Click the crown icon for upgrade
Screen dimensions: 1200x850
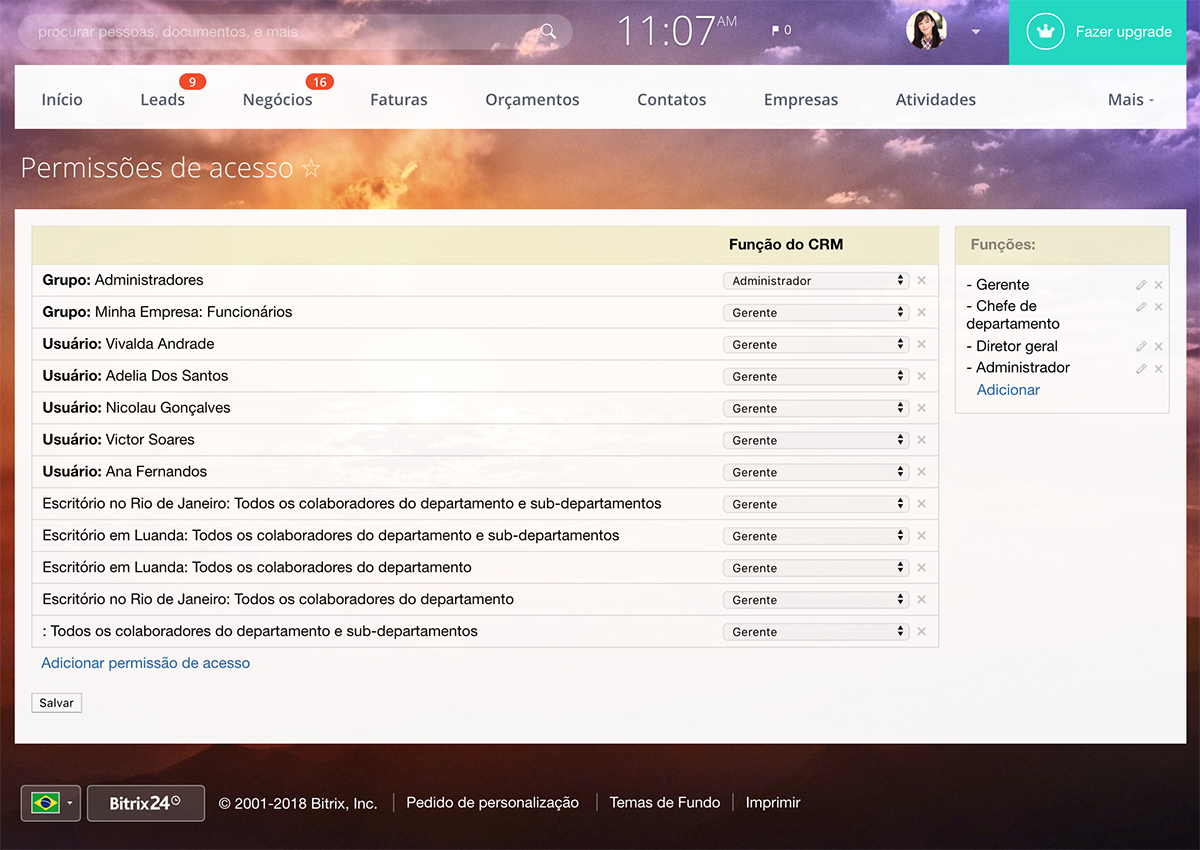point(1046,32)
